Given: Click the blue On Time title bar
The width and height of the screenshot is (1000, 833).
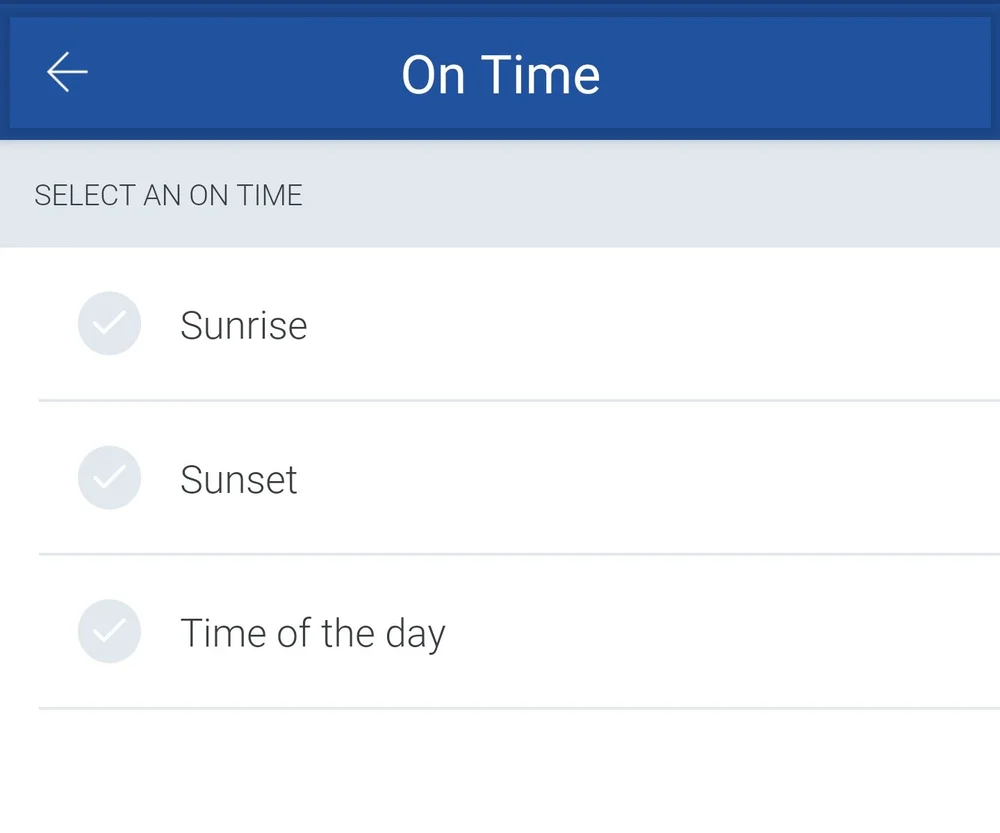Looking at the screenshot, I should coord(500,73).
